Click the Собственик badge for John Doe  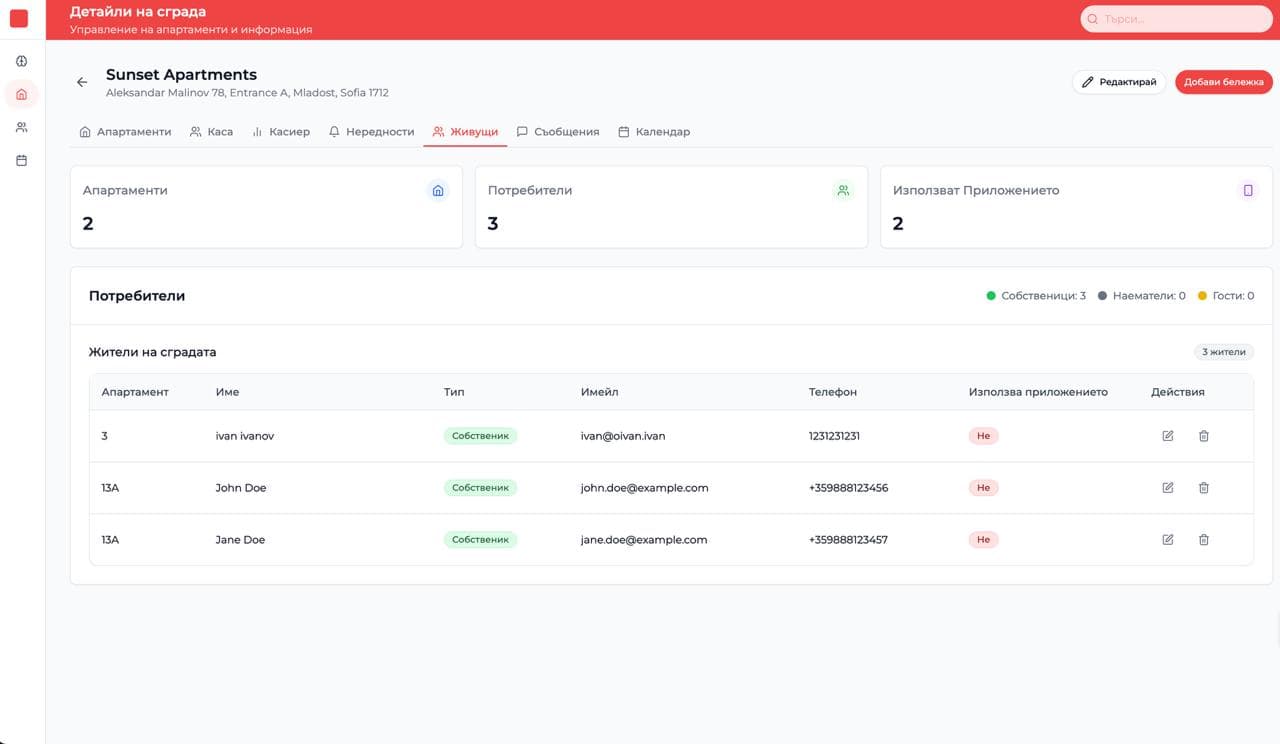[x=480, y=488]
